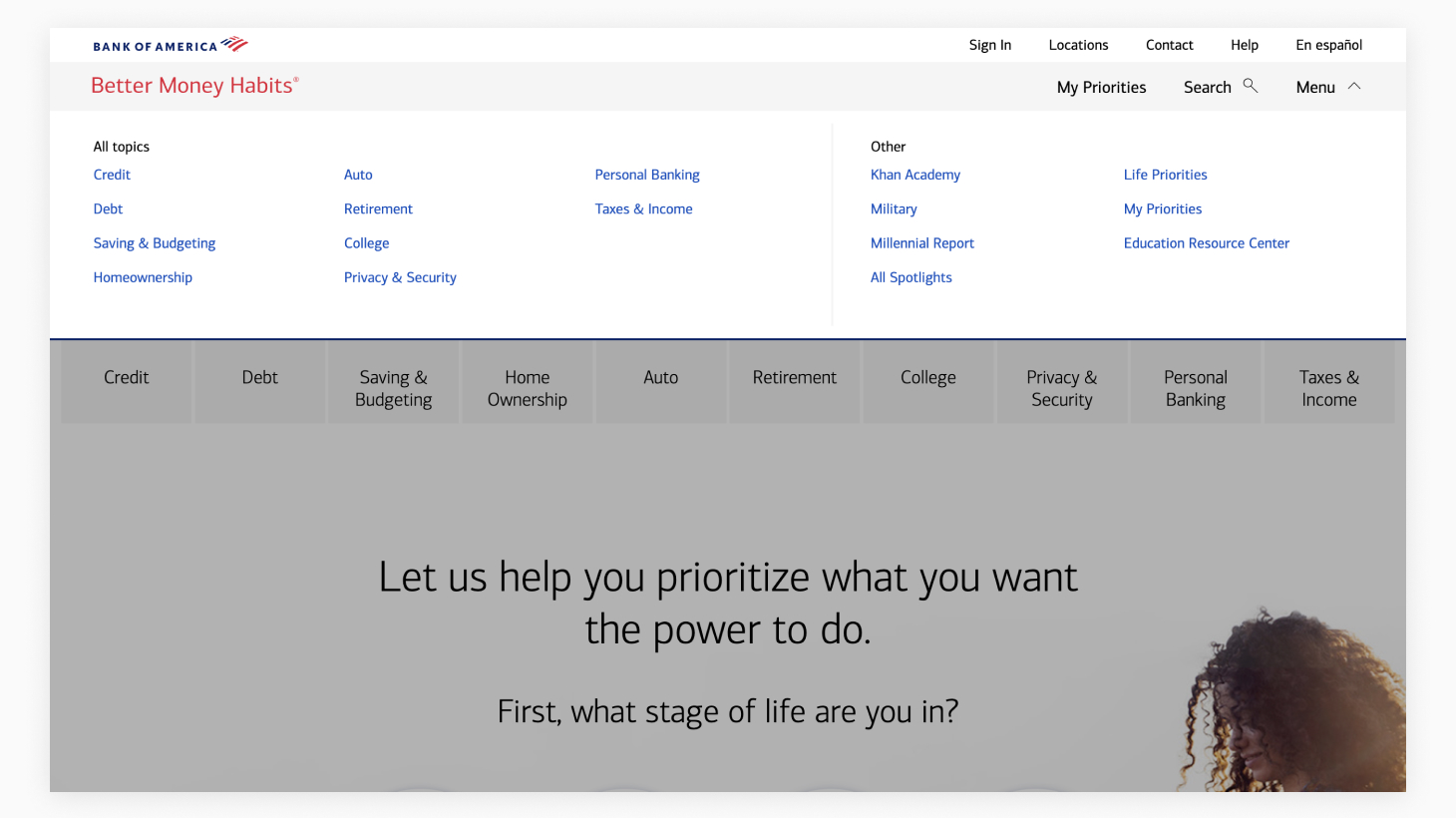Open the Sign In page
The image size is (1456, 818).
tap(989, 45)
